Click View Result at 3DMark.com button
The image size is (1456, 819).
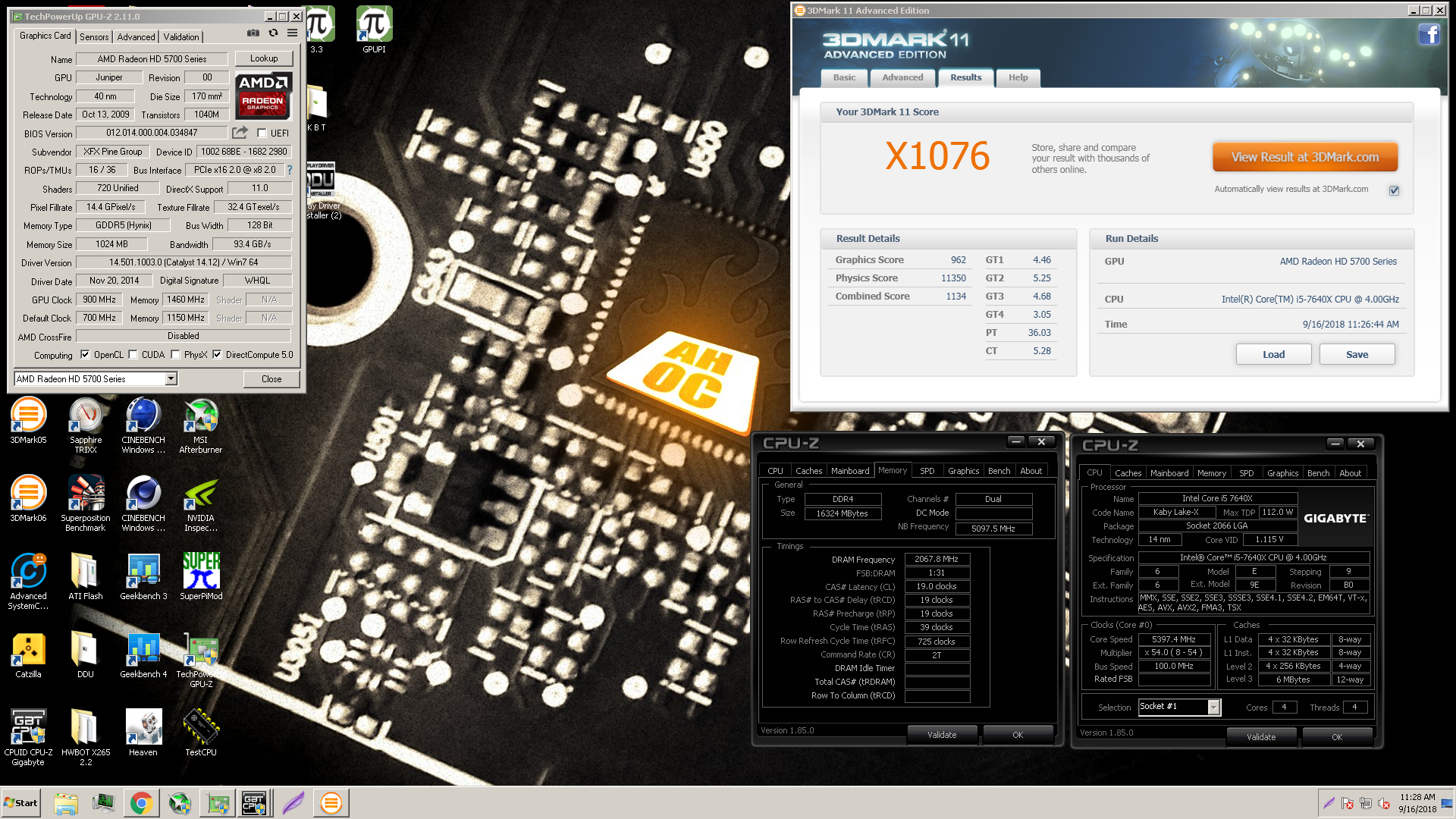point(1304,157)
